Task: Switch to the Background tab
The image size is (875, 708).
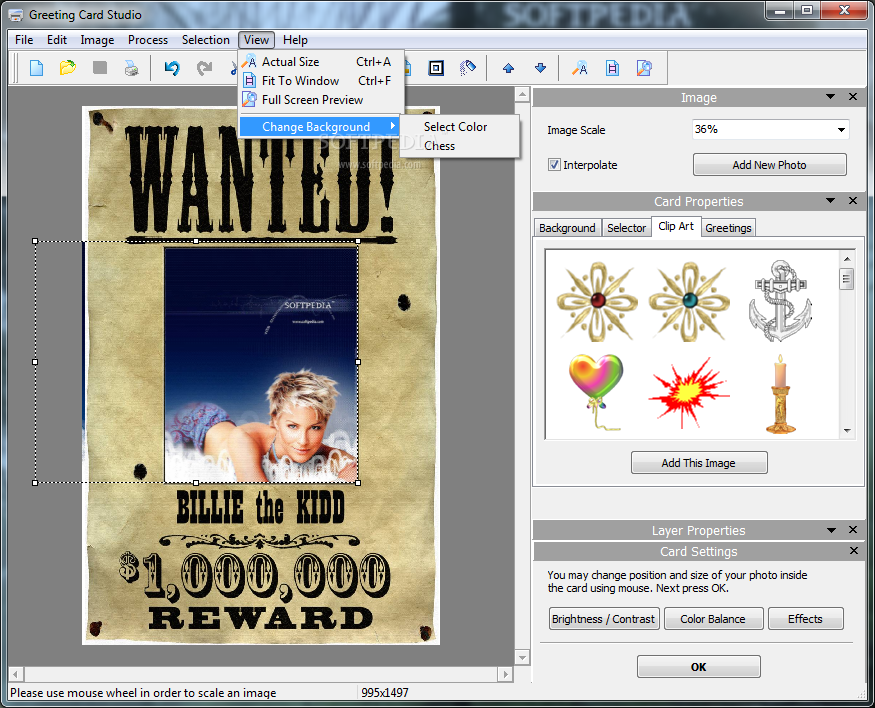Action: (x=567, y=228)
